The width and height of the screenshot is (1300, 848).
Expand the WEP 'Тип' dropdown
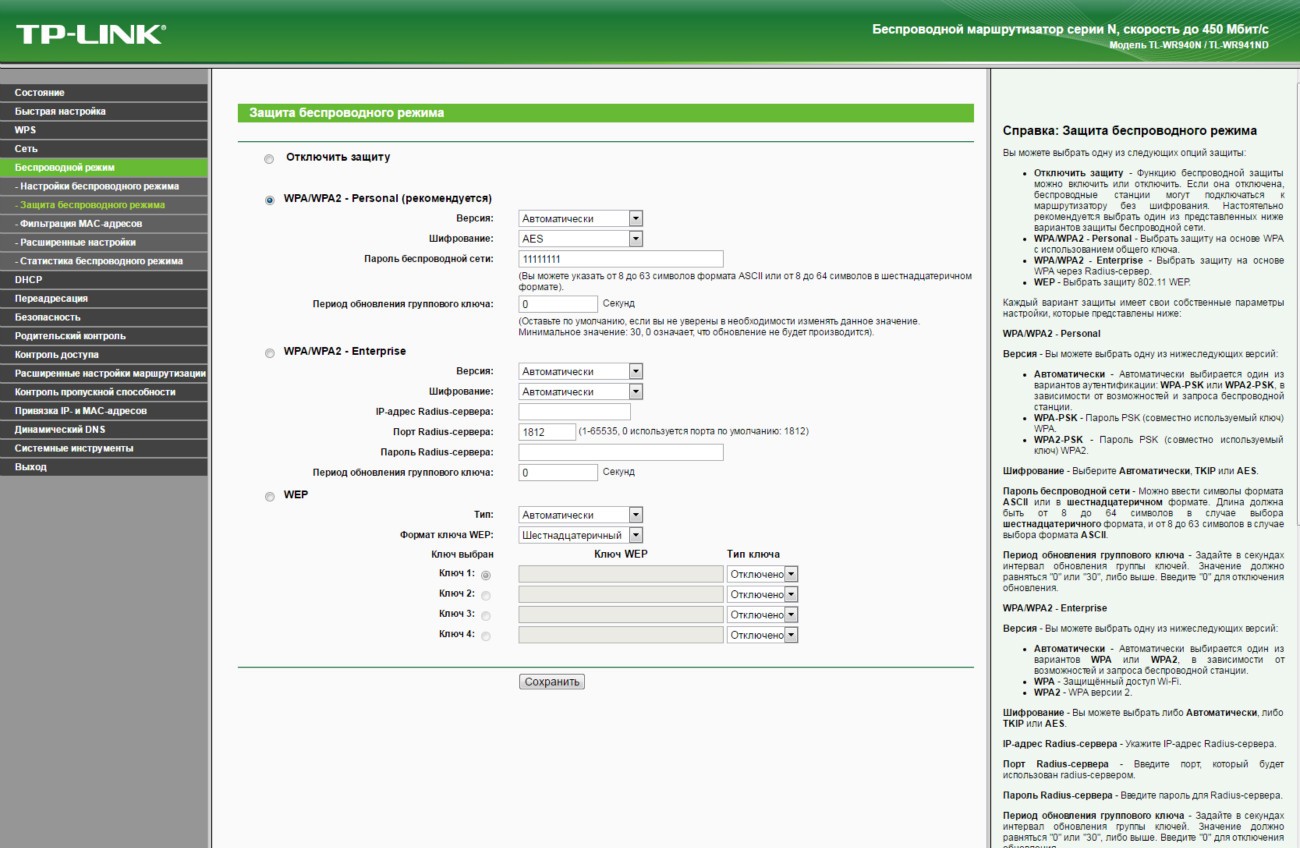580,515
